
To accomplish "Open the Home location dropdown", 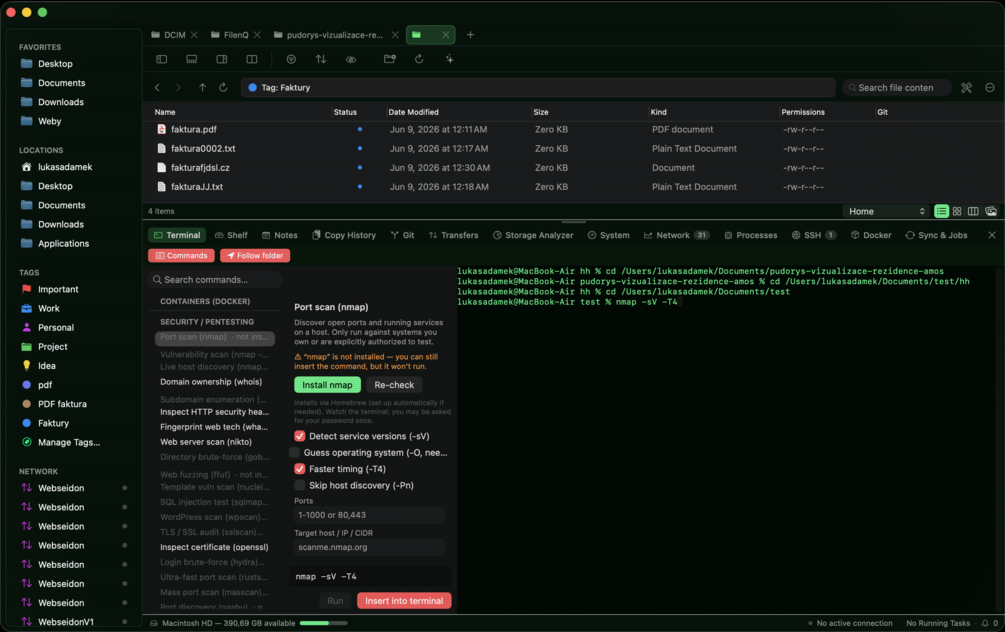I will pos(886,211).
